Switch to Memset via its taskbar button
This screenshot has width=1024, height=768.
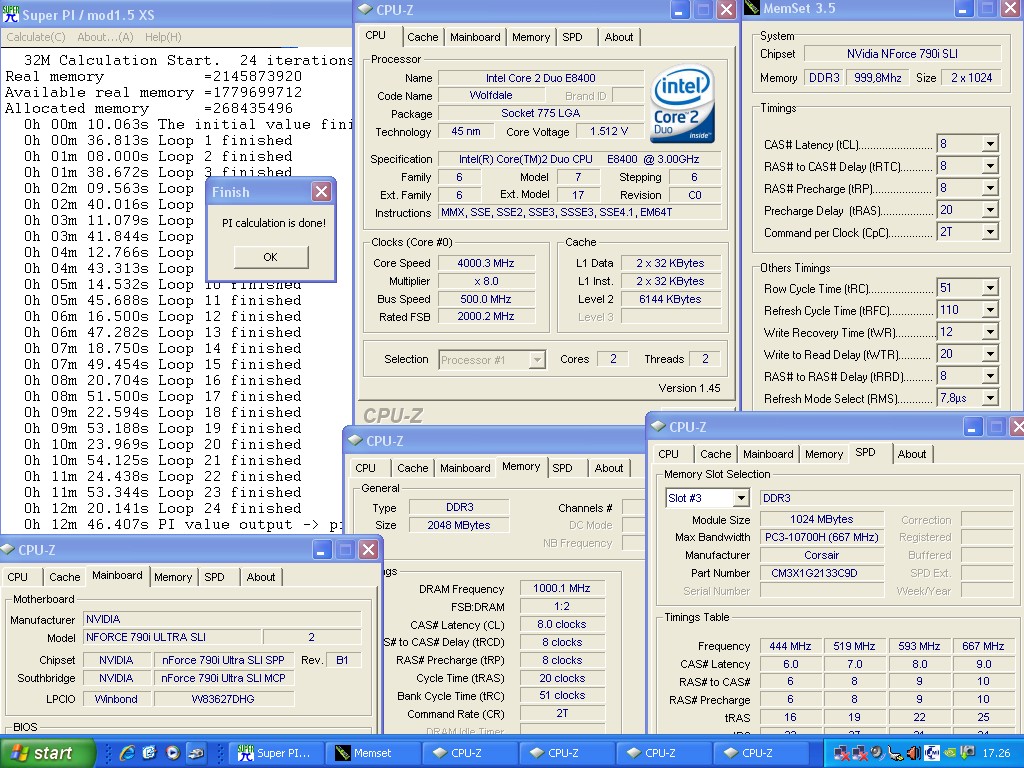tap(374, 753)
